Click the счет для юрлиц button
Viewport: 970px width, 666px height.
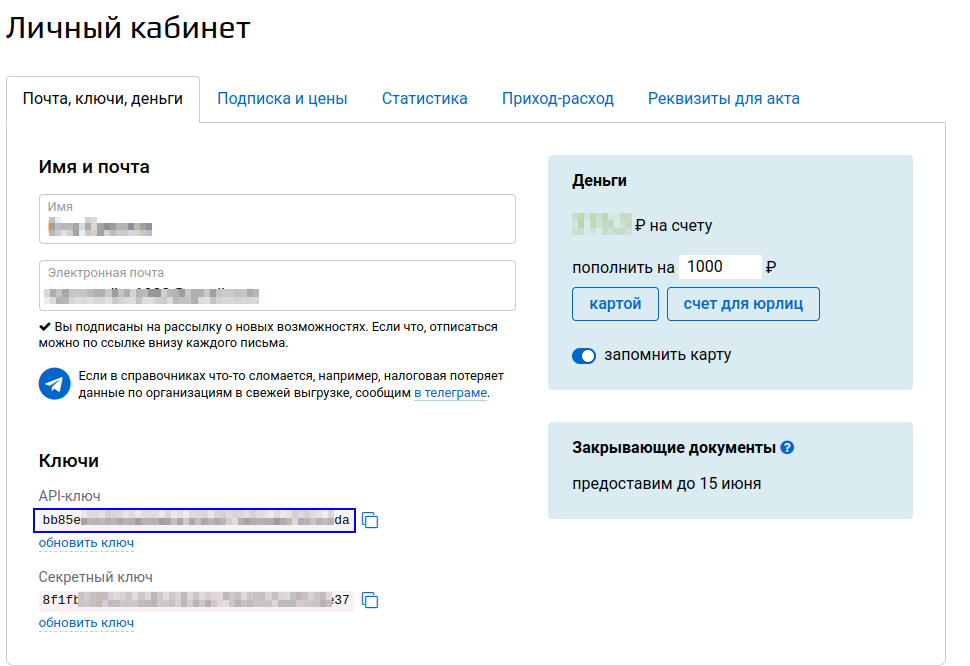[x=743, y=304]
